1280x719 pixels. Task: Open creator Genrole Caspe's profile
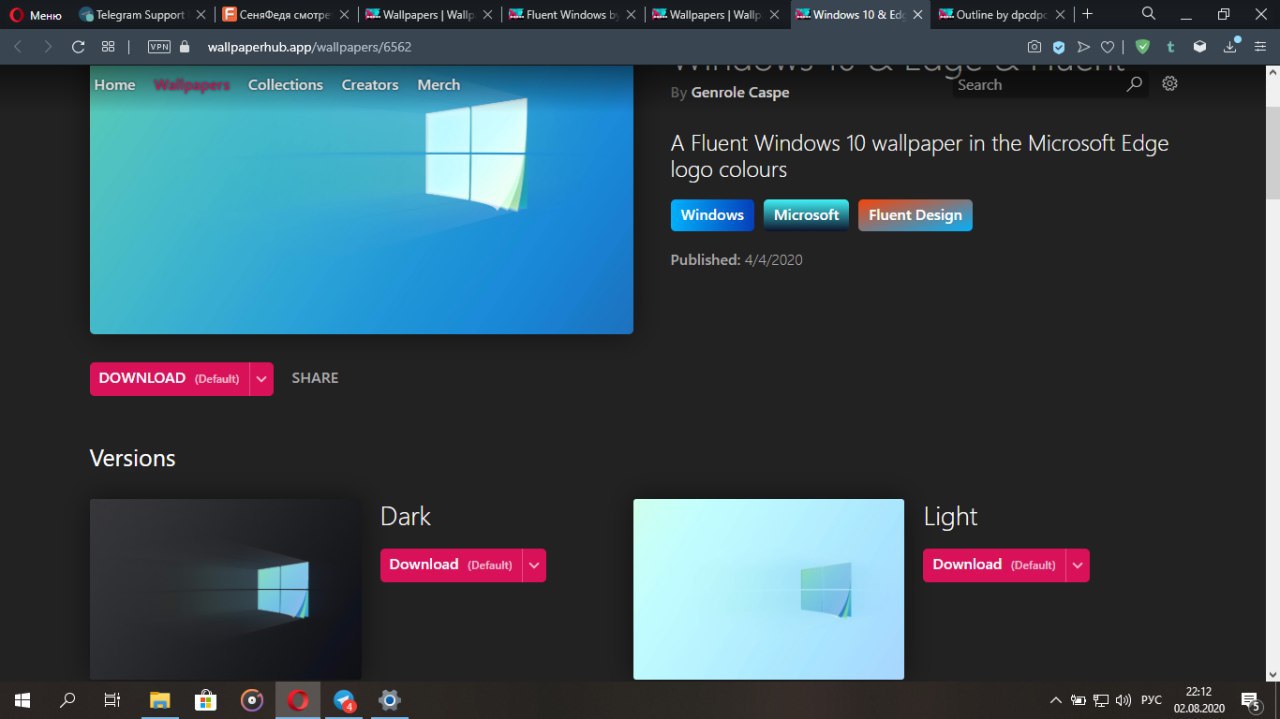pyautogui.click(x=740, y=92)
